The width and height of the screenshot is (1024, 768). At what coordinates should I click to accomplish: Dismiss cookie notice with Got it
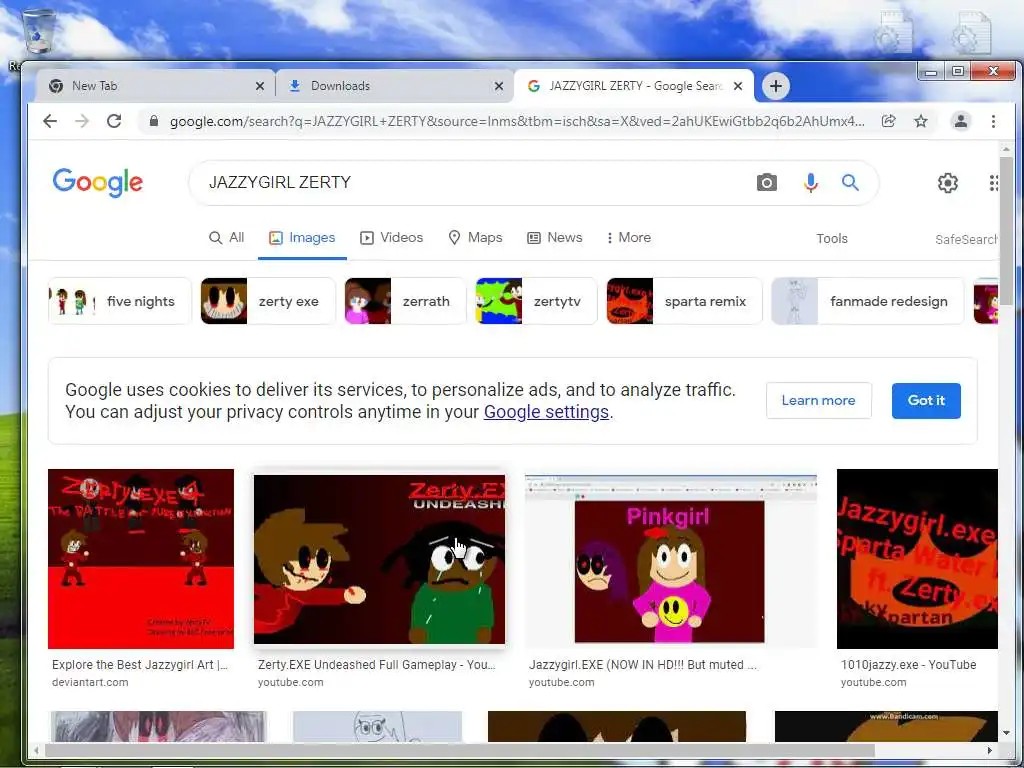[x=926, y=400]
